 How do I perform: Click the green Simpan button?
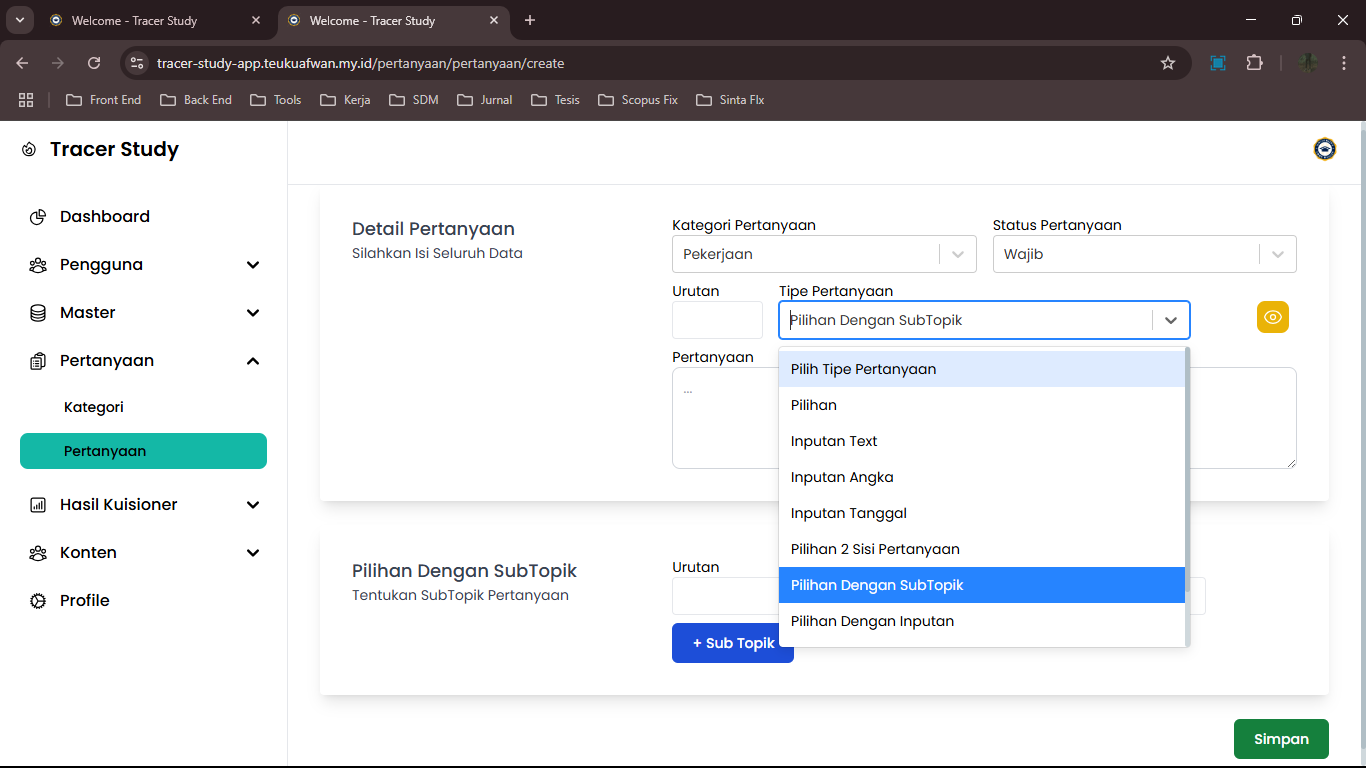pos(1280,739)
